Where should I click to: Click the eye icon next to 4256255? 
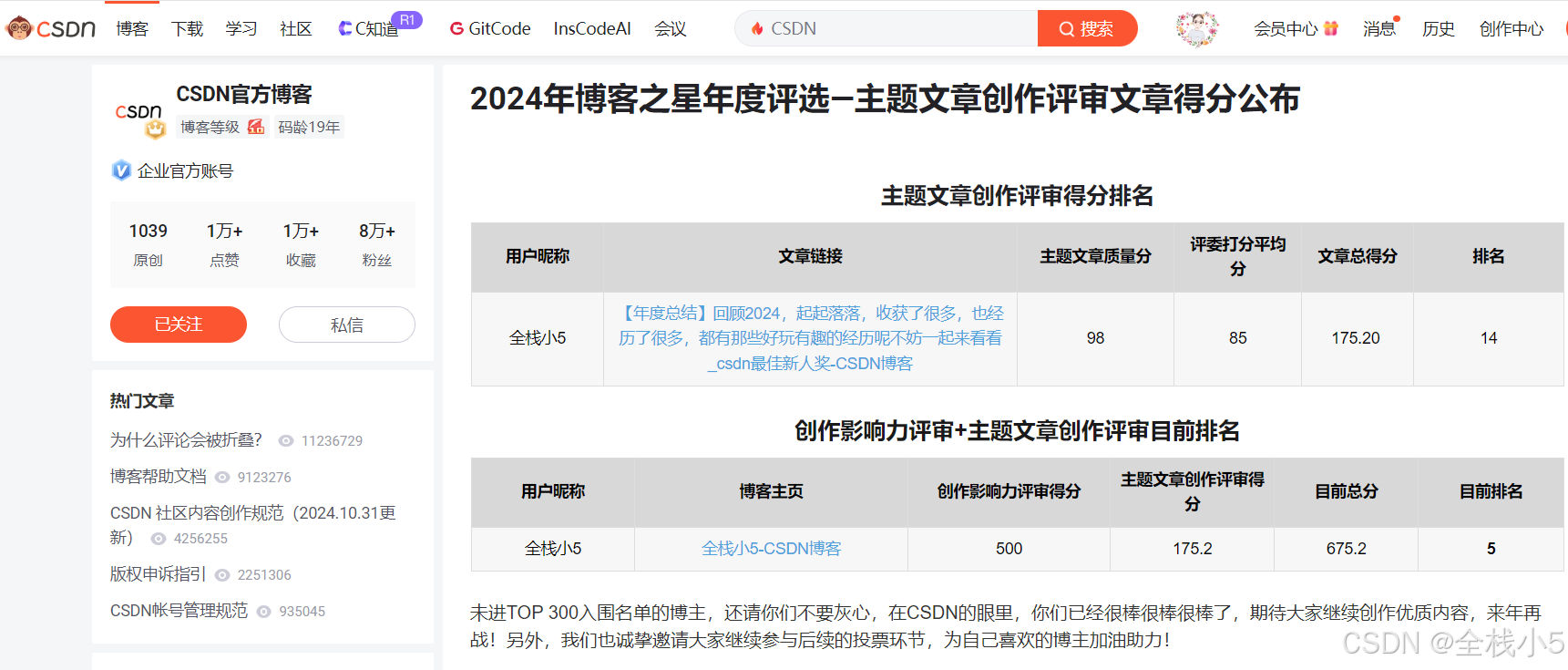[159, 539]
